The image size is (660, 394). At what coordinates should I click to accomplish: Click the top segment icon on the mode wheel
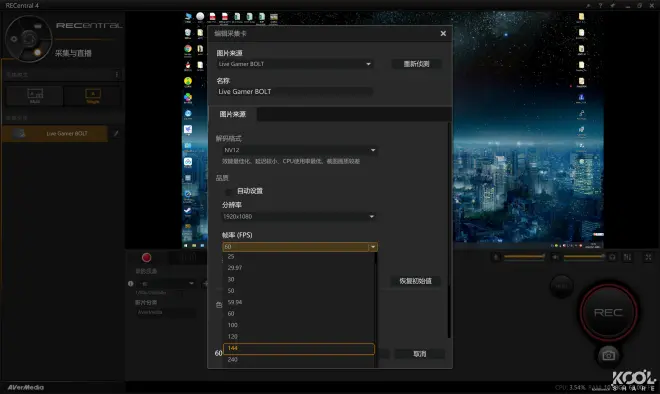[x=38, y=26]
